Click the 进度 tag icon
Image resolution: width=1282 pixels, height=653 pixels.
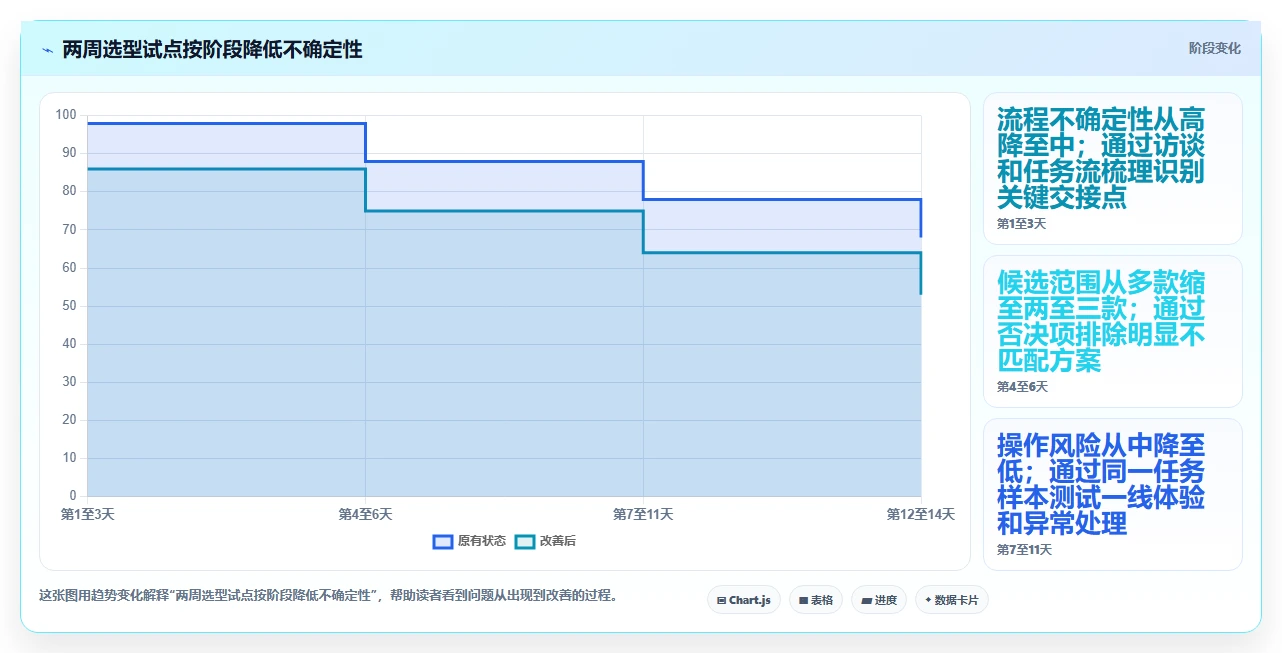[x=866, y=600]
